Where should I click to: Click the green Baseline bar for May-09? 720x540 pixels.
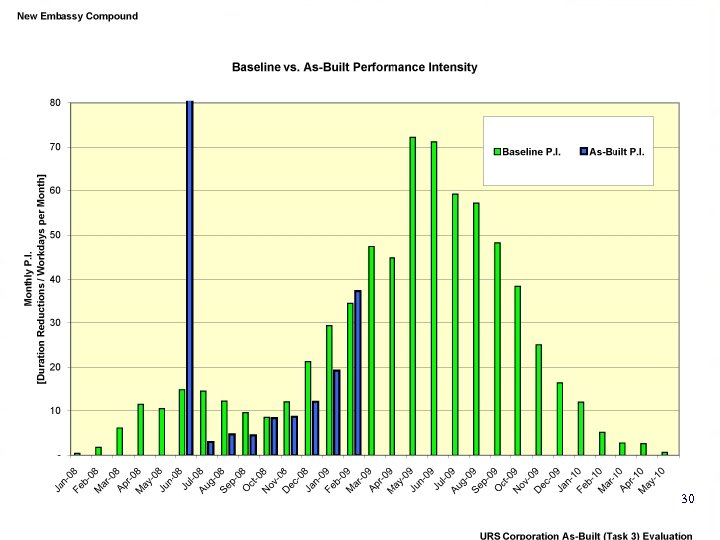413,296
